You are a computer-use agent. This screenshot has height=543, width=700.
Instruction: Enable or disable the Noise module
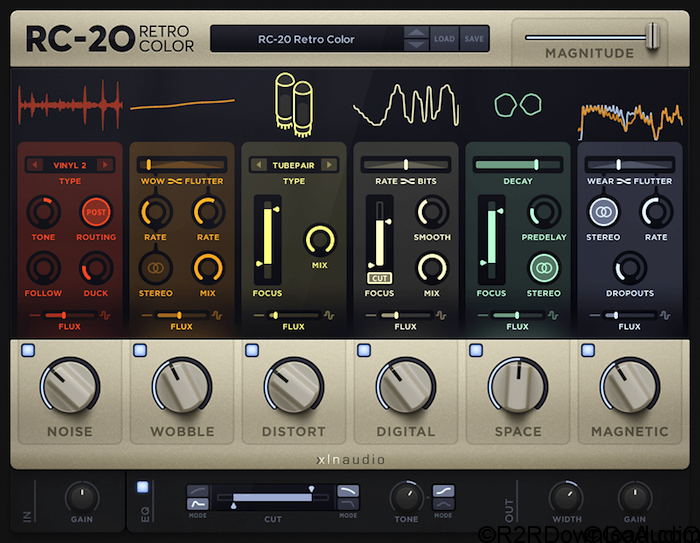tap(28, 351)
